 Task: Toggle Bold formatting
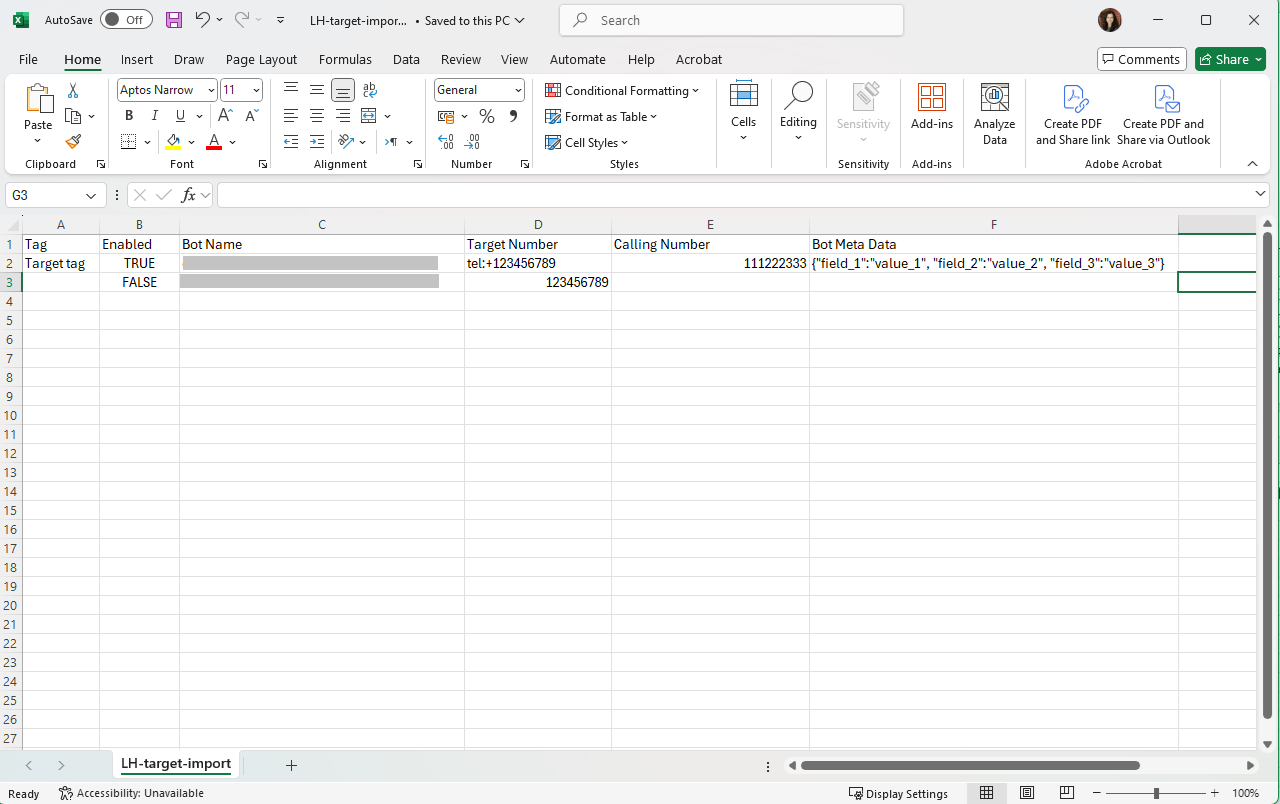tap(129, 116)
